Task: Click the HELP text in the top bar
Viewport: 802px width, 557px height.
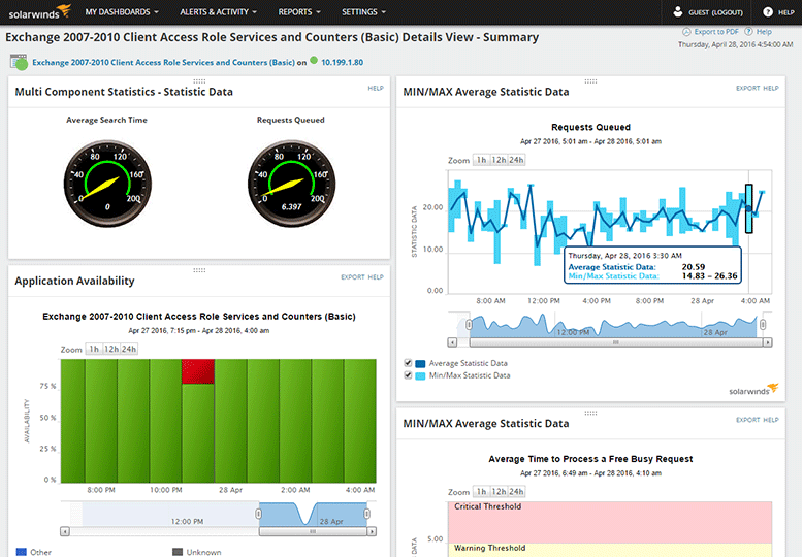Action: pyautogui.click(x=786, y=12)
